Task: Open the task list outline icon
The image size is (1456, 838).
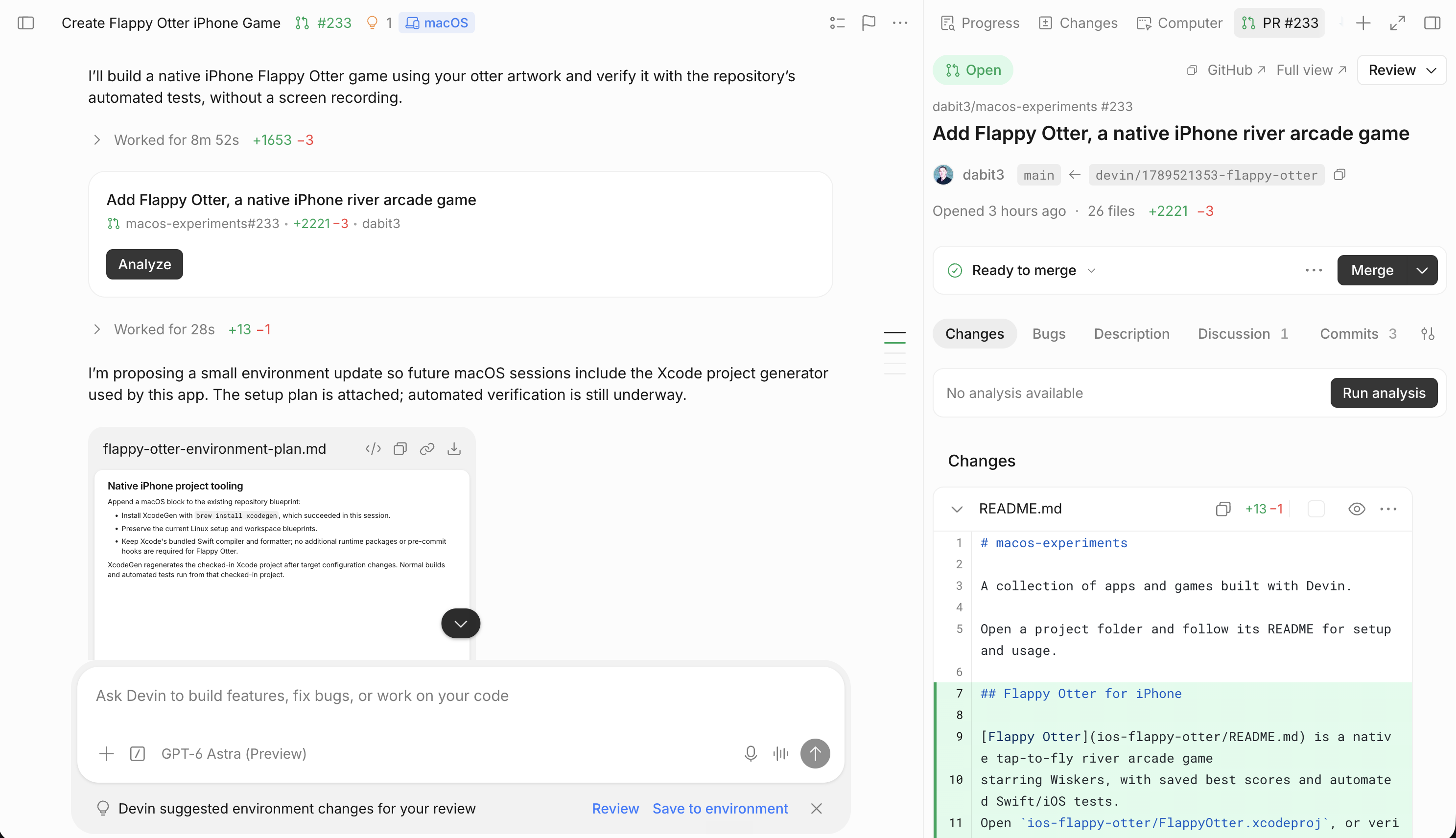Action: pos(837,23)
